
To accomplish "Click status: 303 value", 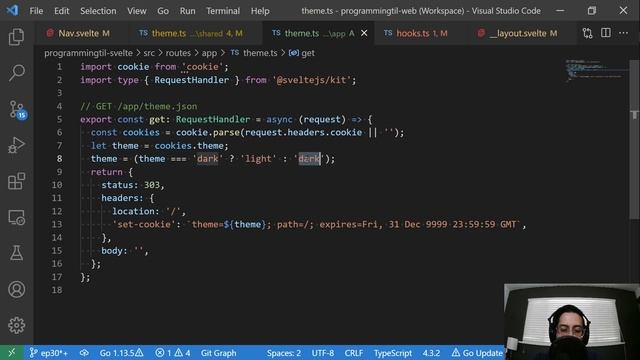I will point(152,185).
